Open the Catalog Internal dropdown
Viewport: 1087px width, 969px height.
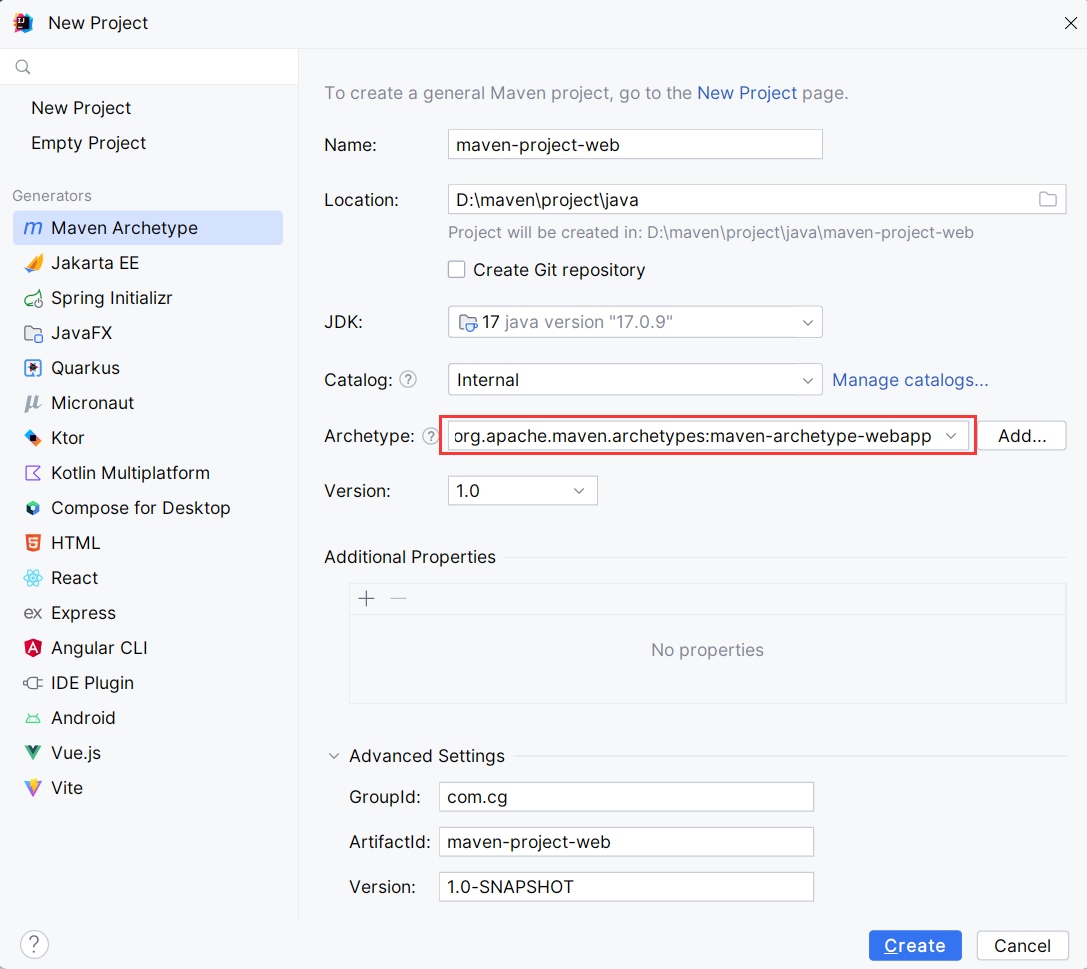point(635,380)
